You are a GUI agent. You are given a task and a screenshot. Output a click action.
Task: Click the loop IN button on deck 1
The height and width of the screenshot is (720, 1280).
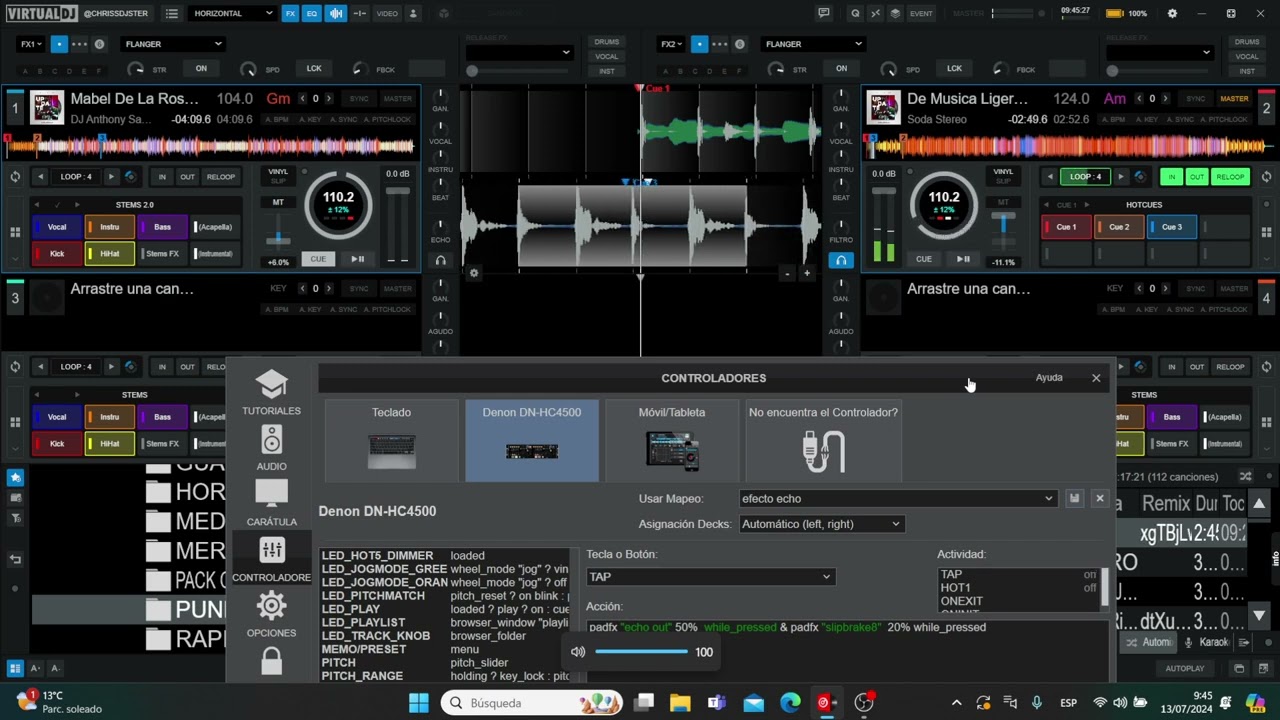coord(162,177)
